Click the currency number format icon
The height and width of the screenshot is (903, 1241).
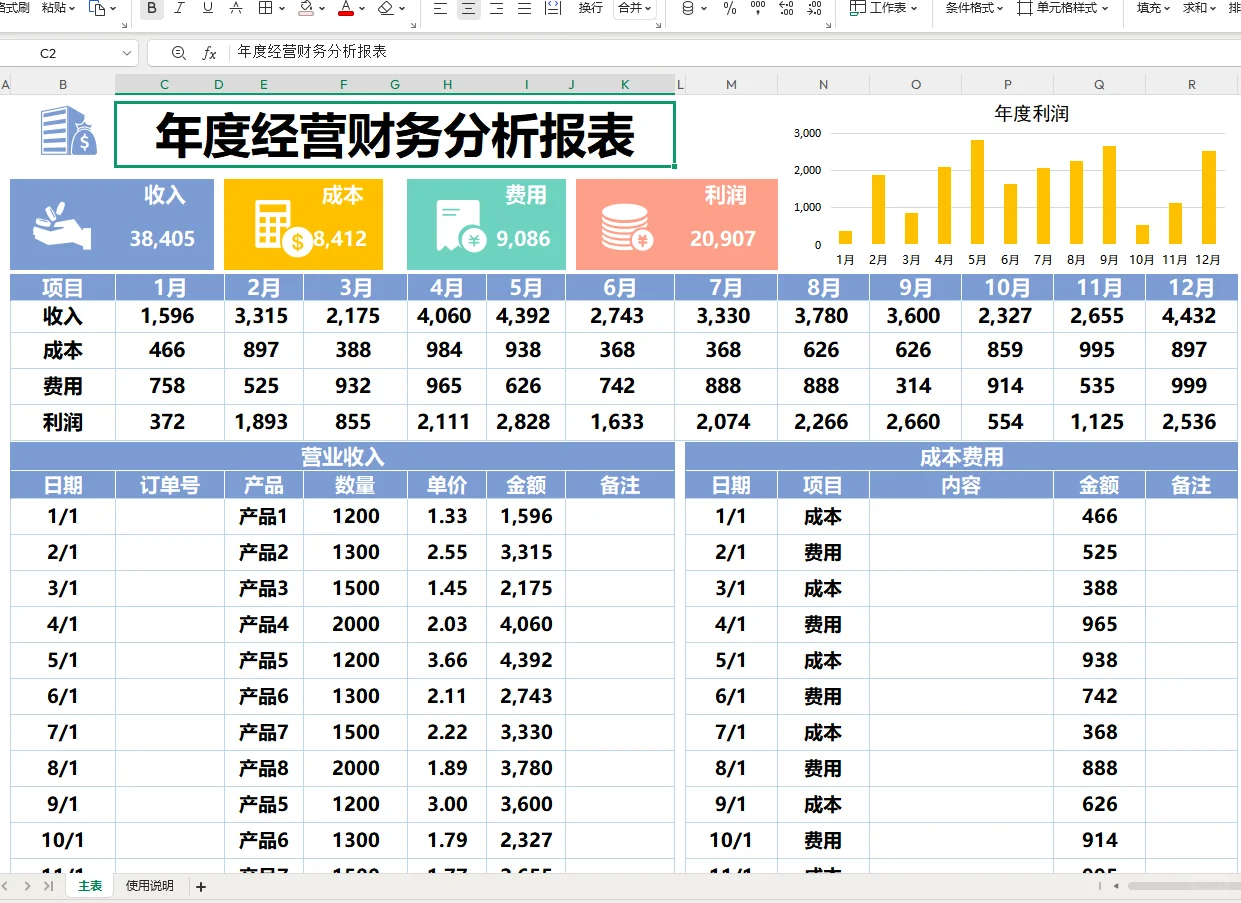[x=688, y=8]
